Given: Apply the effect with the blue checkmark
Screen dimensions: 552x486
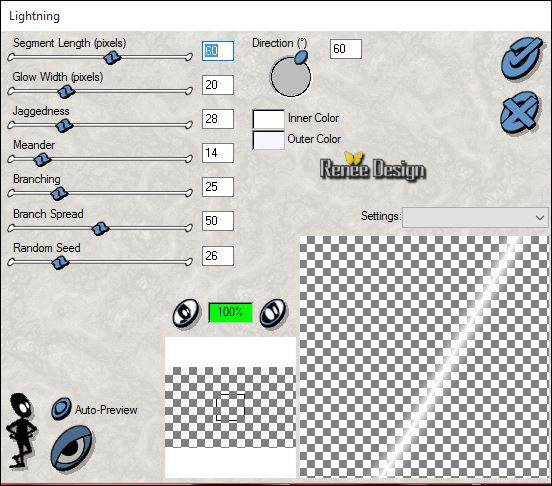Looking at the screenshot, I should click(522, 57).
